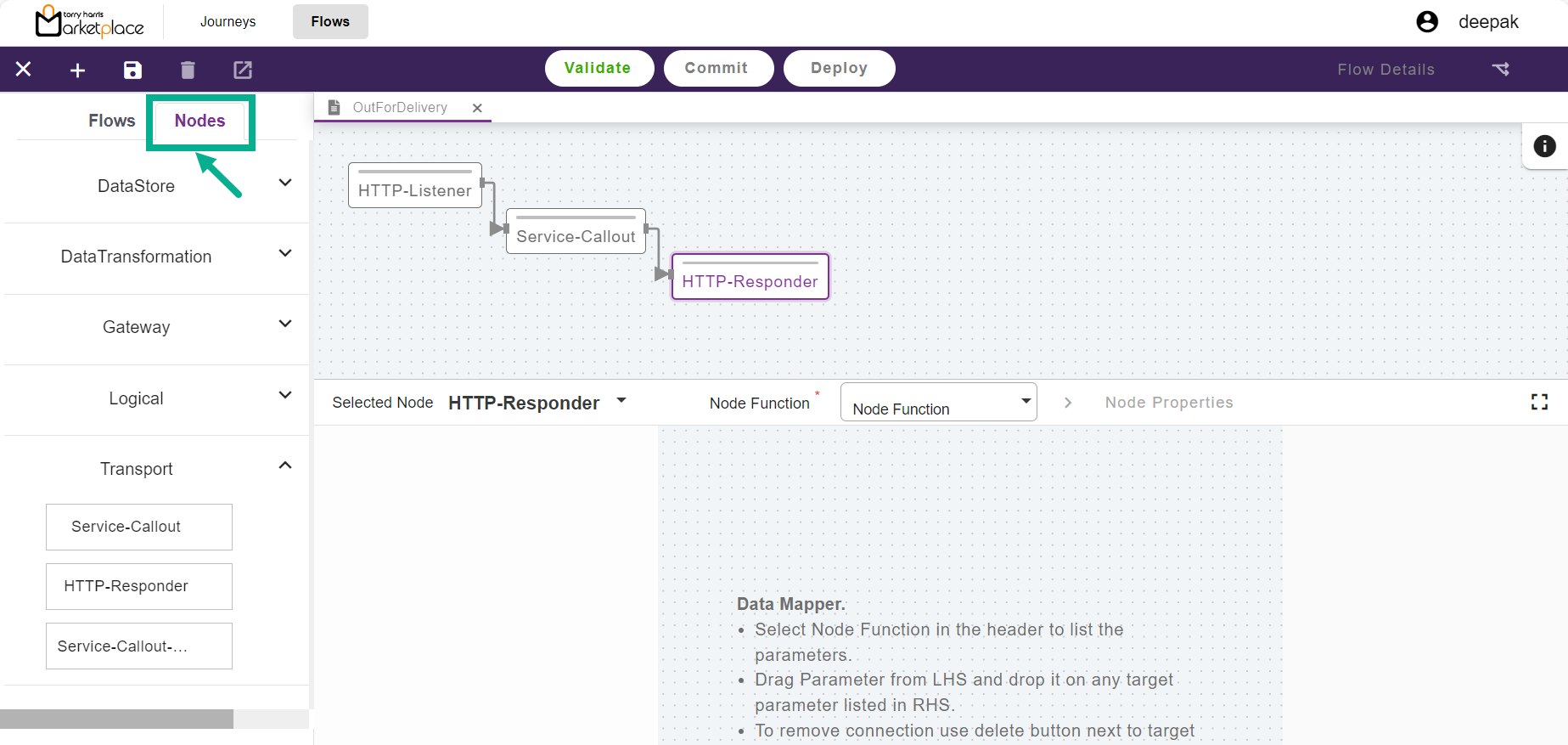The image size is (1568, 745).
Task: Save the flow using the floppy disk icon
Action: click(132, 71)
